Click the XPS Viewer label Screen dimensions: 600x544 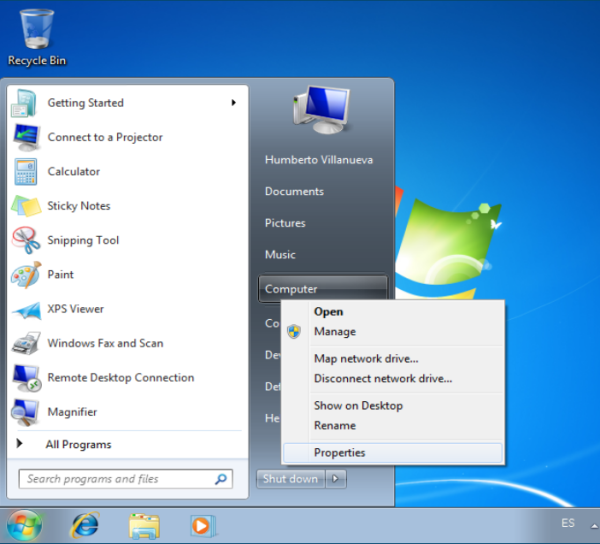(75, 309)
